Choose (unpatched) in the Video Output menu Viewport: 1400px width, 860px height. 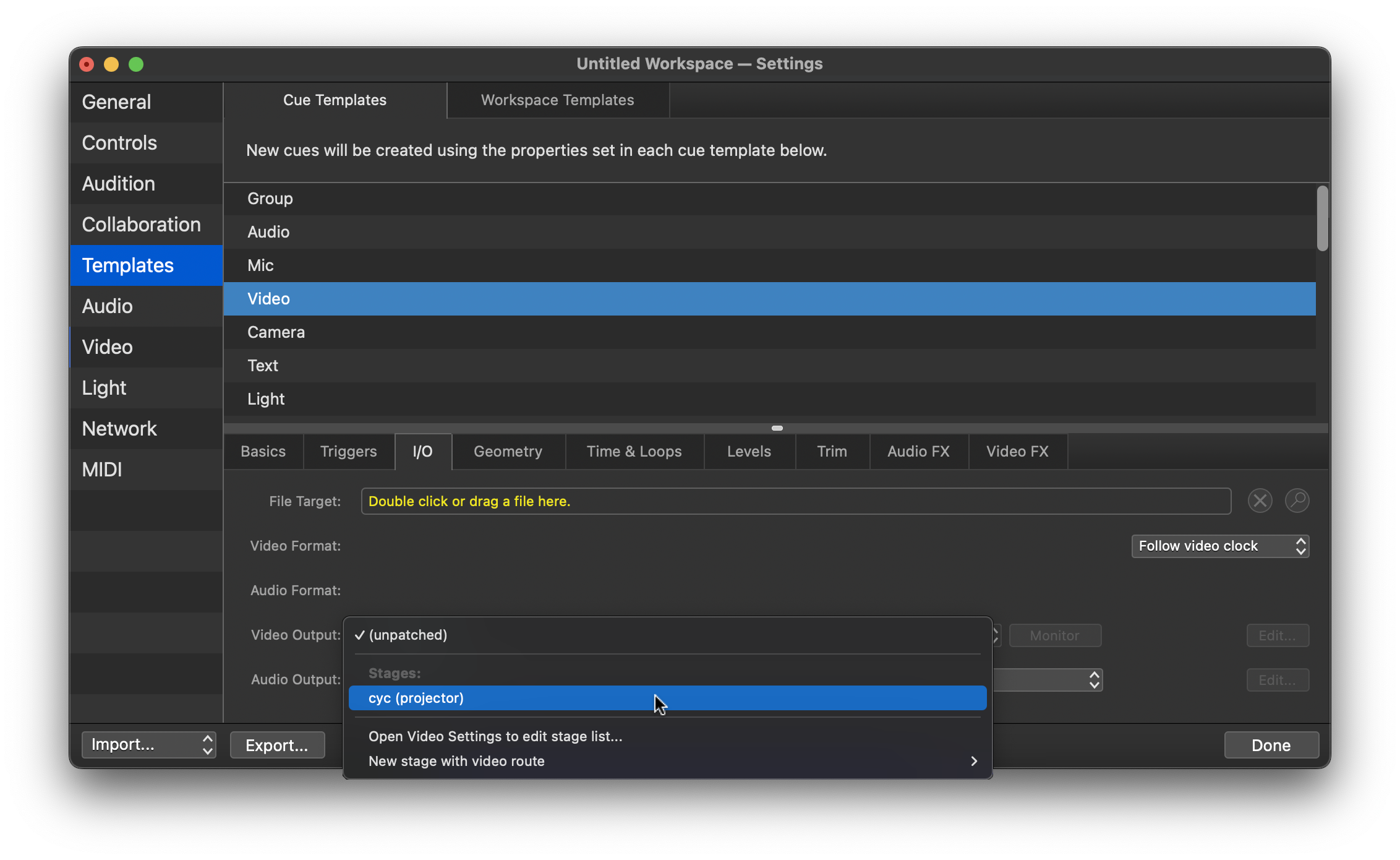pyautogui.click(x=667, y=635)
